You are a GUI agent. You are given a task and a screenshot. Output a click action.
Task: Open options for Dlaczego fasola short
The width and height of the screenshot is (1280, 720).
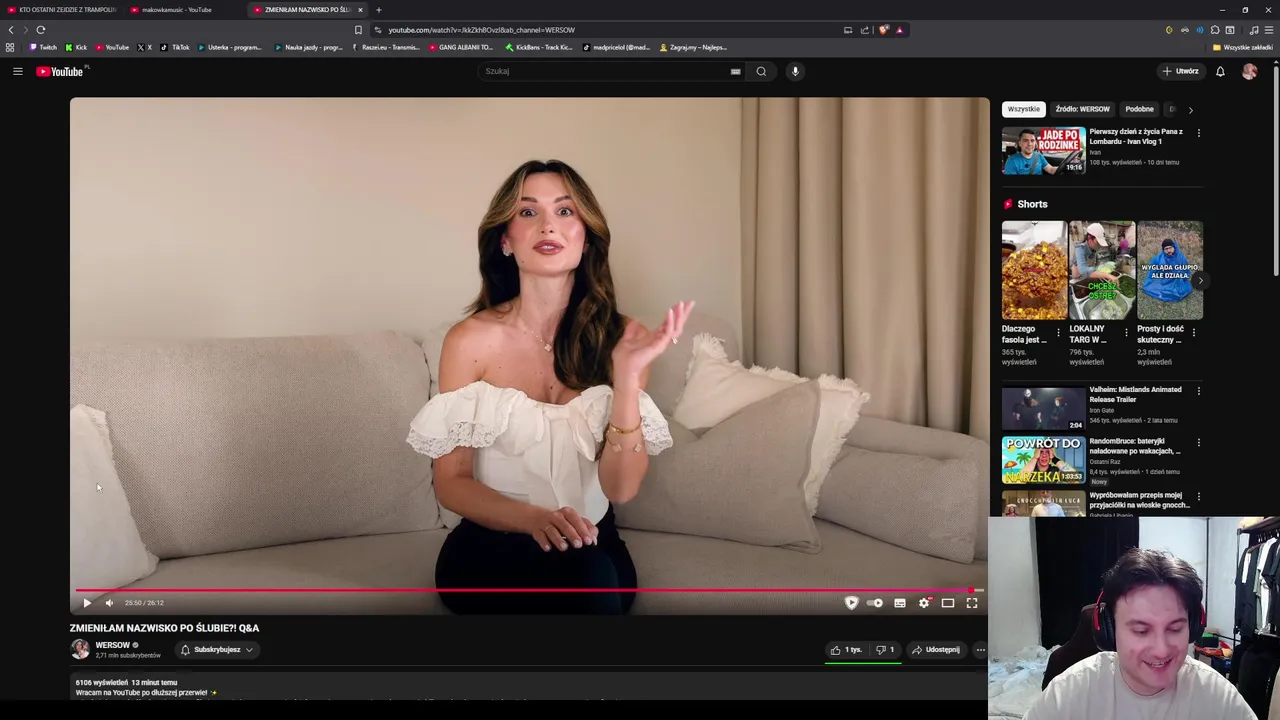coord(1058,332)
